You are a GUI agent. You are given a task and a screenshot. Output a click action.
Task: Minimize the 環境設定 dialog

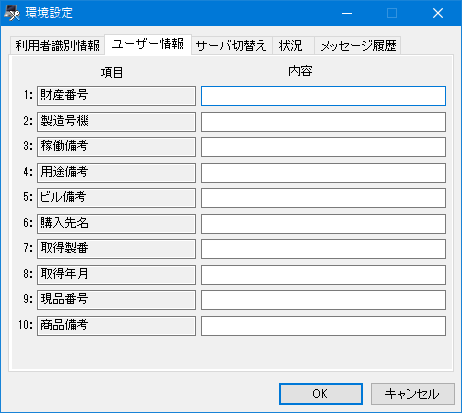tap(347, 13)
